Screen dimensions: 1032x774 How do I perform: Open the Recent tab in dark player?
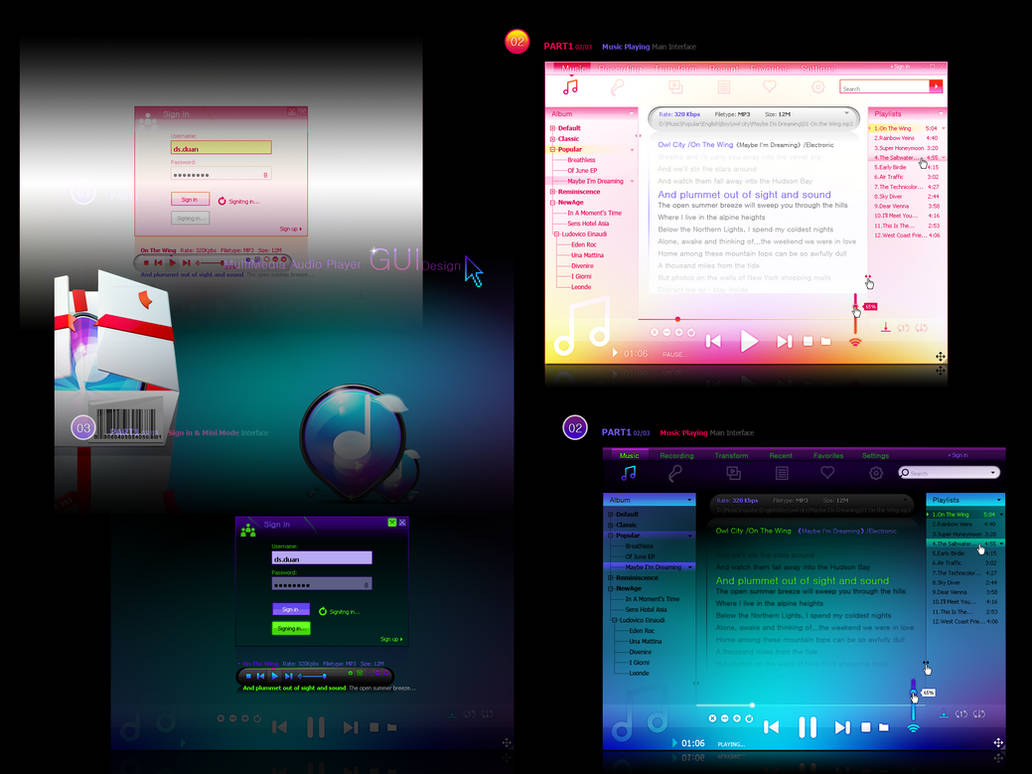781,455
